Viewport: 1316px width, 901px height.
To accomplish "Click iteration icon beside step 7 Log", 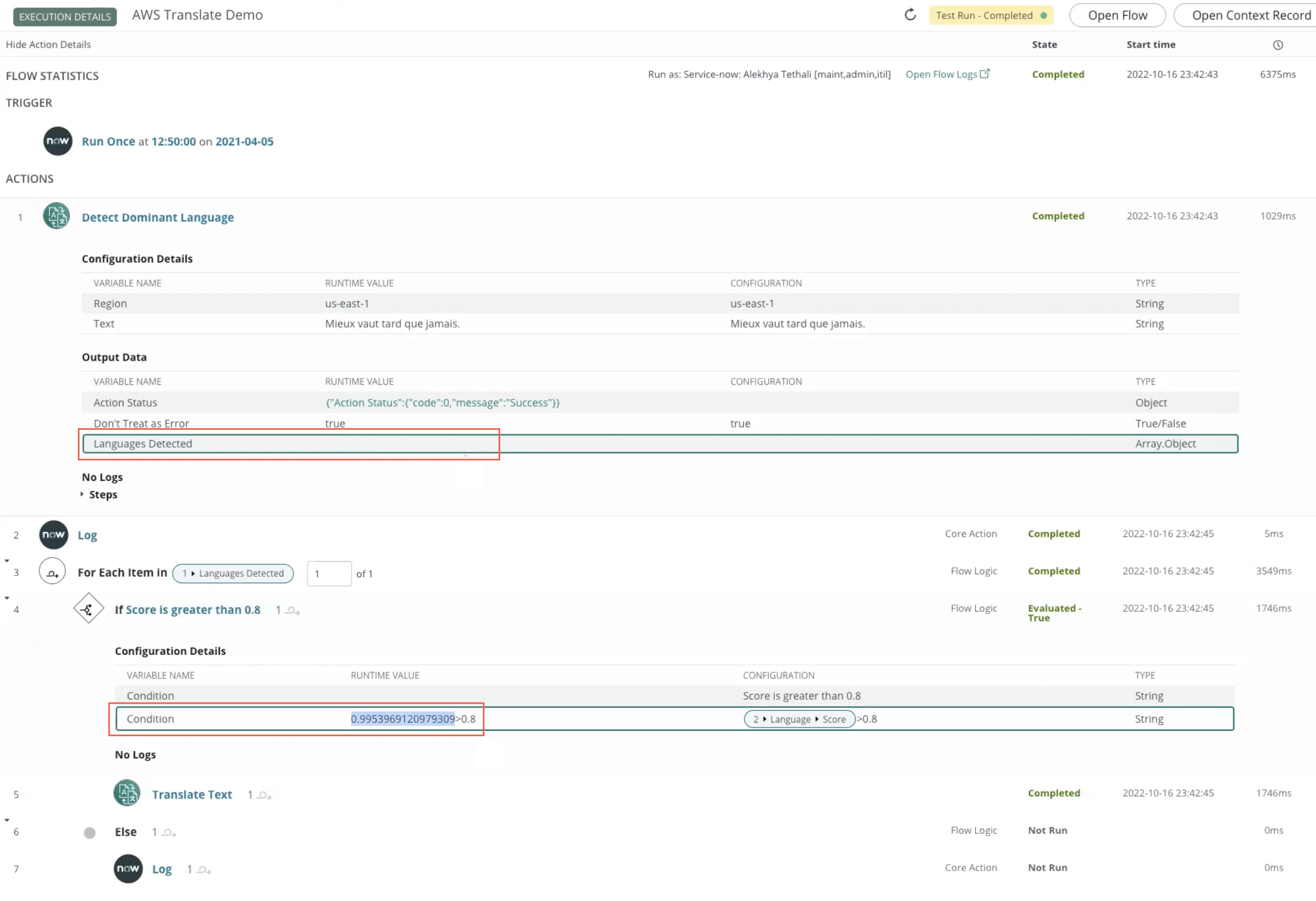I will pyautogui.click(x=205, y=870).
